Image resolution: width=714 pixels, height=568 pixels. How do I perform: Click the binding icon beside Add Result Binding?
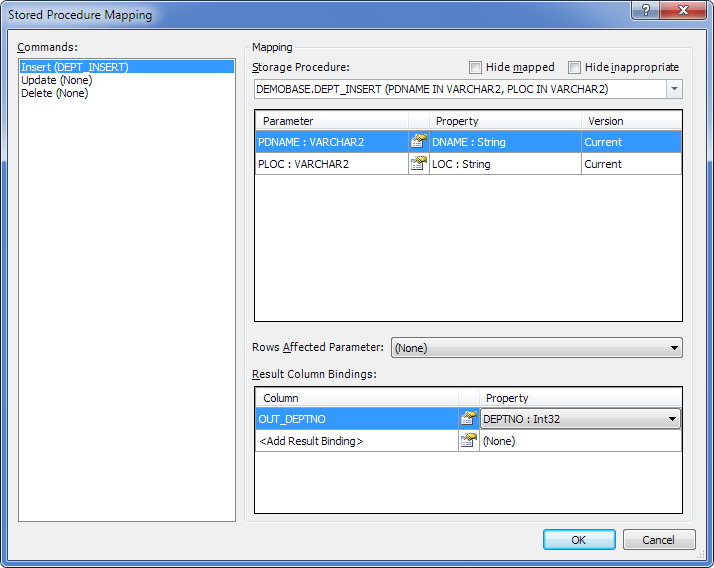point(469,440)
